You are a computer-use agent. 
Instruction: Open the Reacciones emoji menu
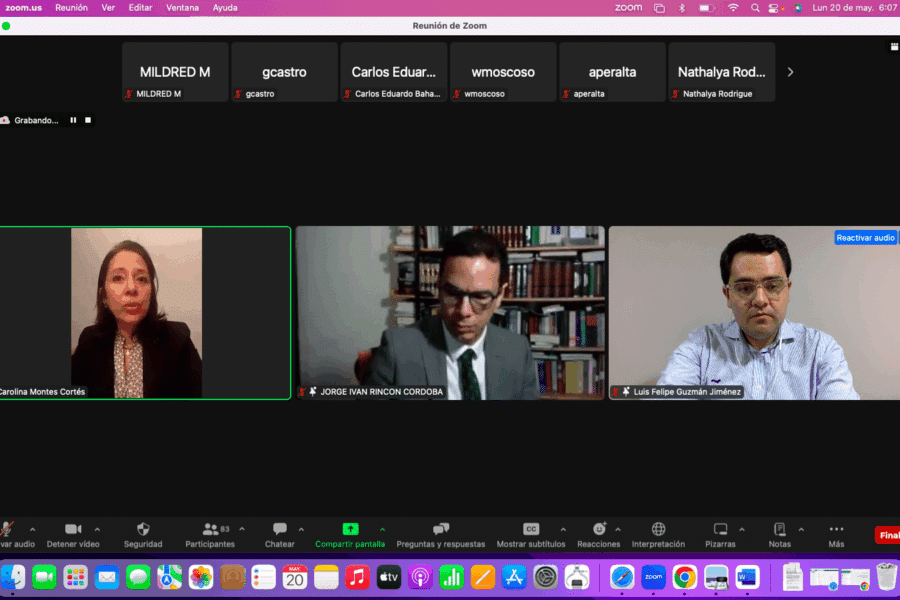[599, 530]
